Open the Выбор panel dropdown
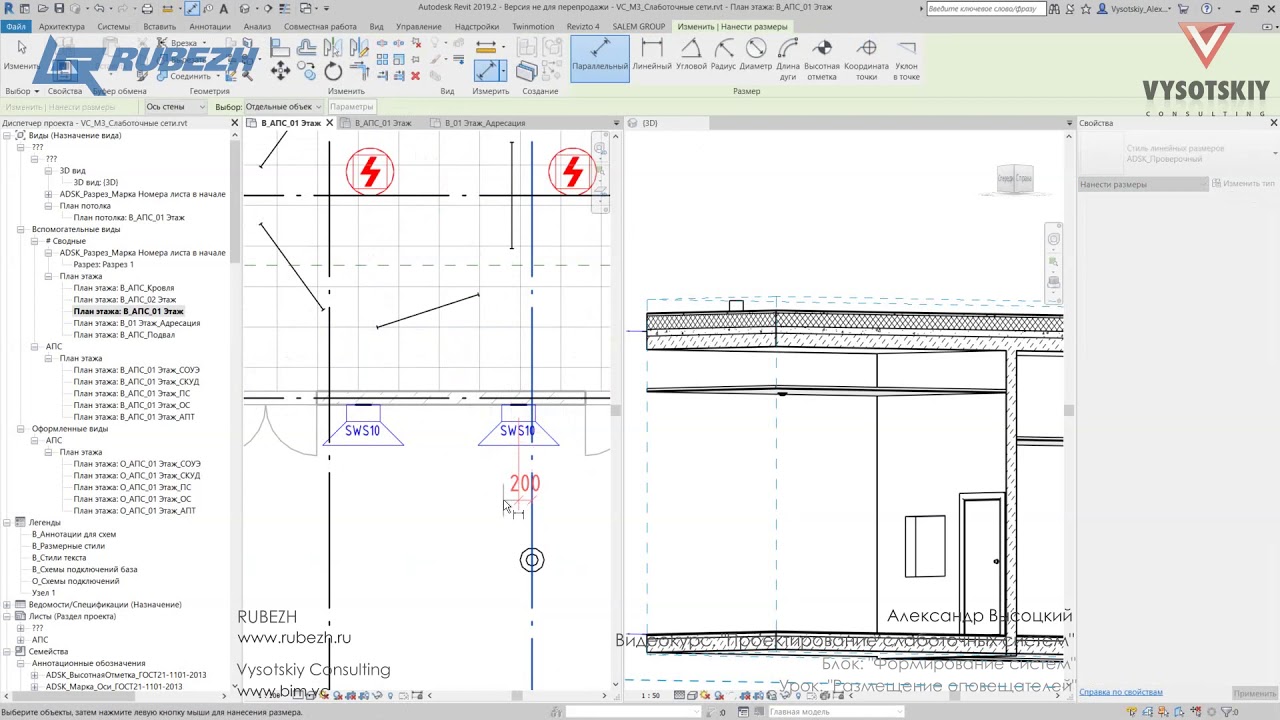This screenshot has width=1280, height=720. click(x=21, y=91)
